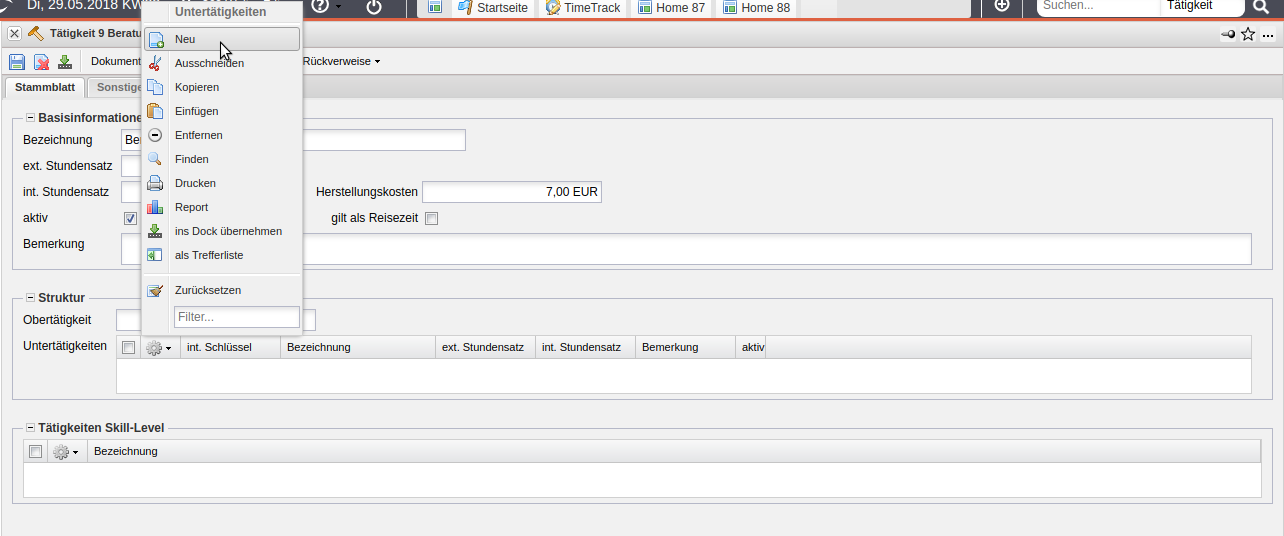Image resolution: width=1284 pixels, height=536 pixels.
Task: Toggle select-all checkbox in Untertätigkeiten table
Action: [x=128, y=348]
